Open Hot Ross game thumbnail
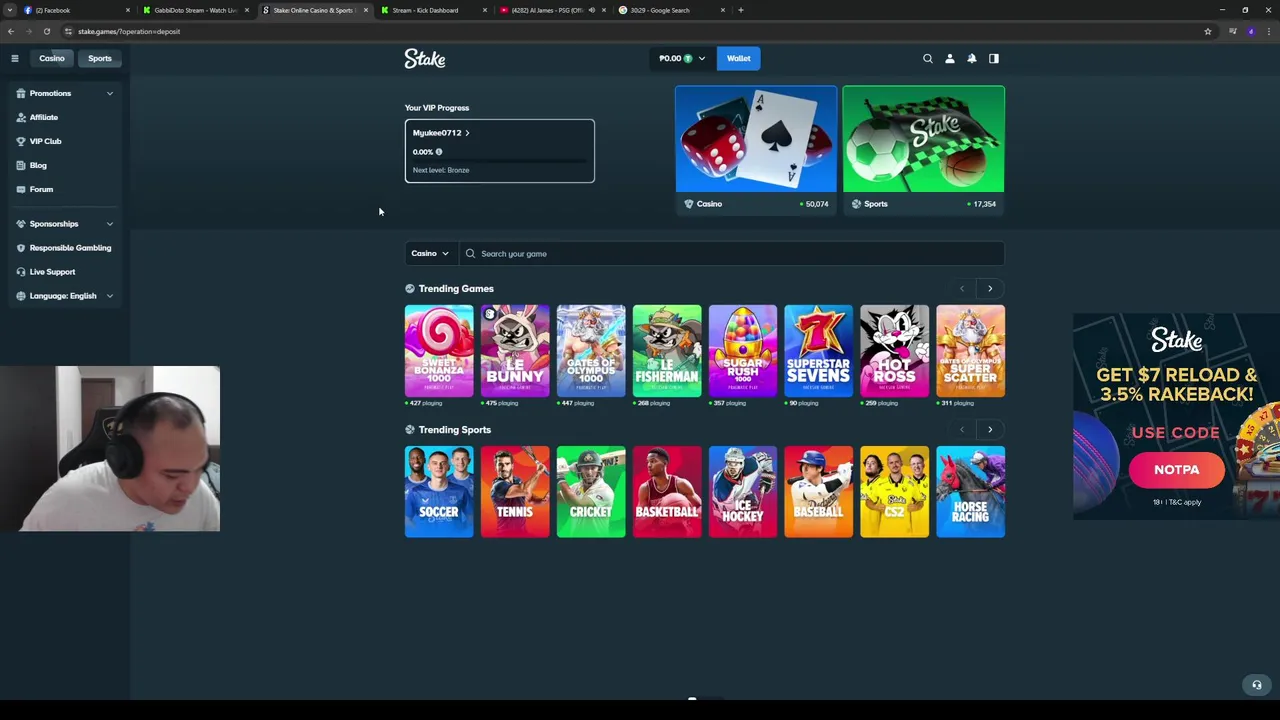Screen dimensions: 1280x720 [895, 351]
